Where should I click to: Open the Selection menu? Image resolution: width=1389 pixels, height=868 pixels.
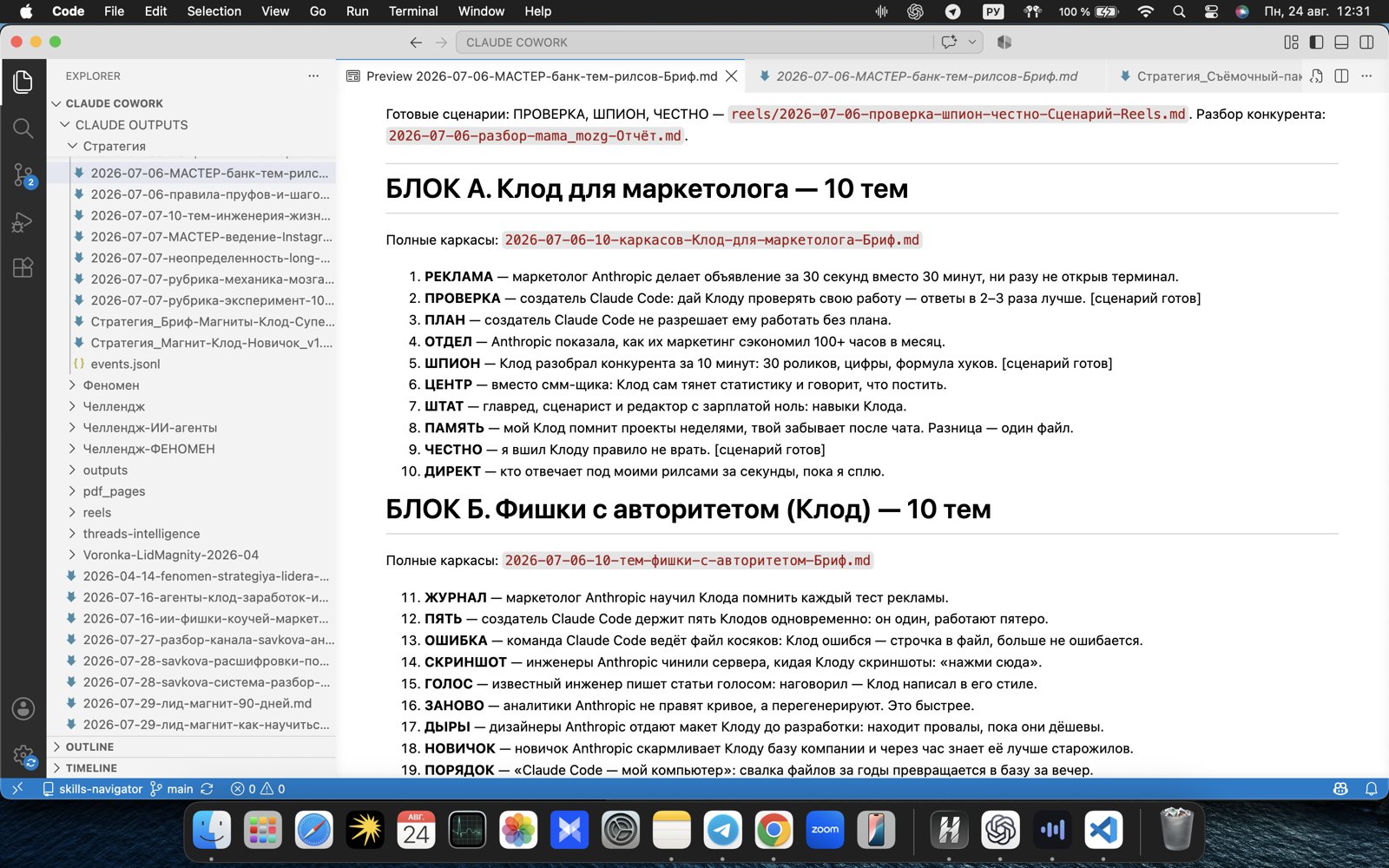pyautogui.click(x=214, y=11)
